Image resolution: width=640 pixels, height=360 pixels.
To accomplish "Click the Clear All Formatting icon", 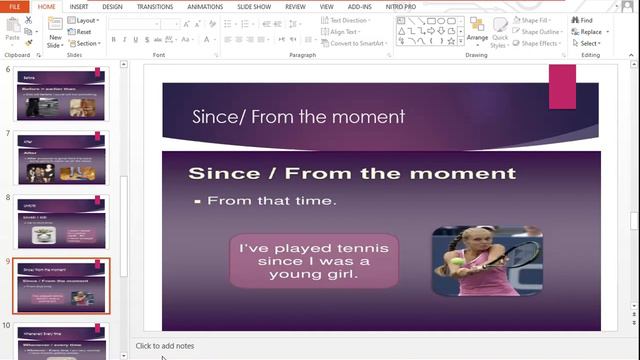I will click(212, 24).
